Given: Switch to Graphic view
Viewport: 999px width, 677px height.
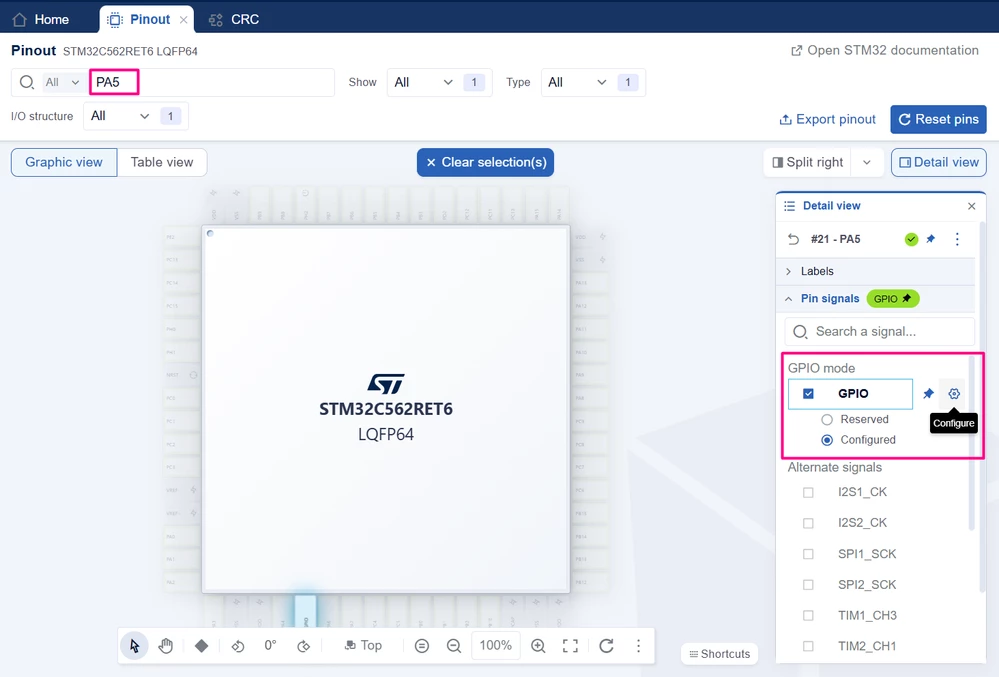Looking at the screenshot, I should (x=64, y=162).
